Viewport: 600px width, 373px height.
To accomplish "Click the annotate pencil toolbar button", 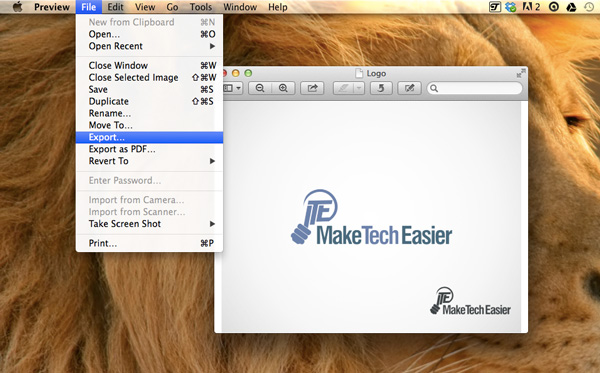I will point(343,88).
